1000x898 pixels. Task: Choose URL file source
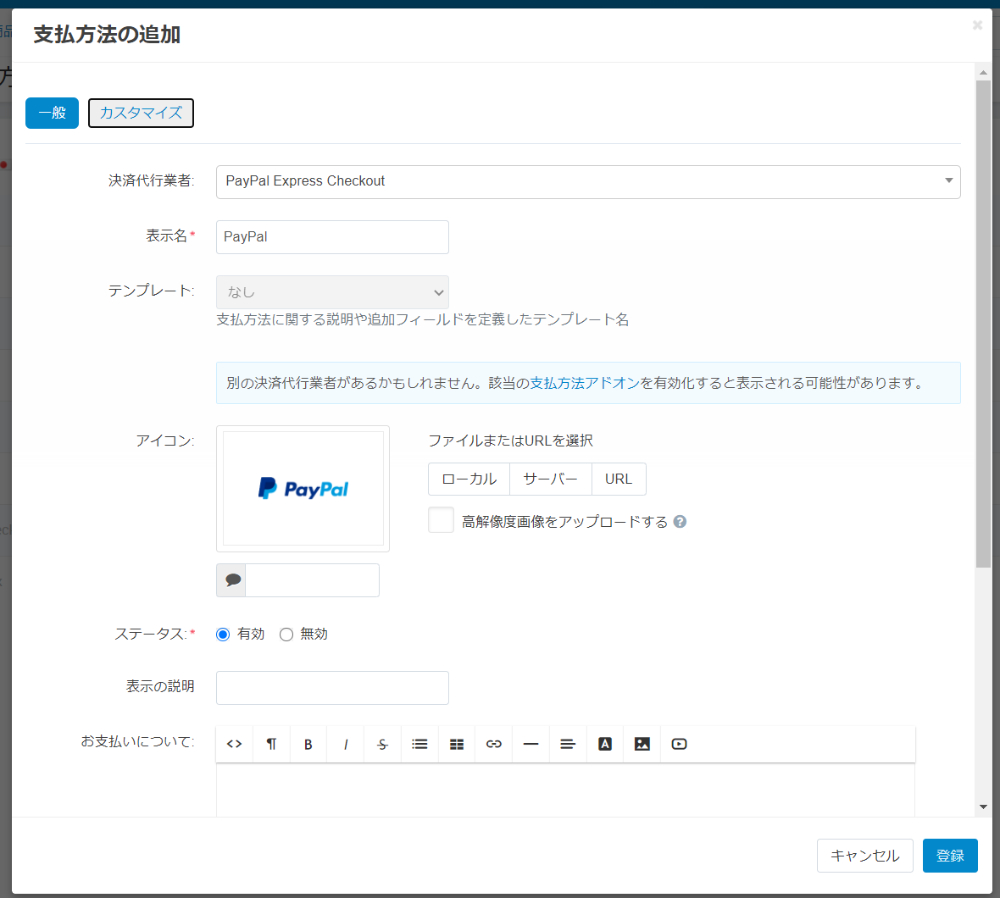(x=619, y=479)
